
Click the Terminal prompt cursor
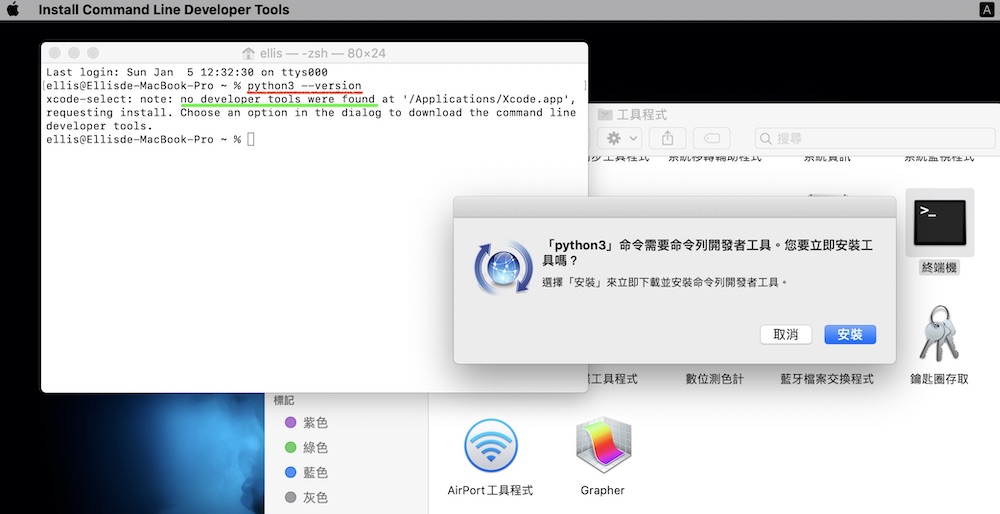[251, 139]
